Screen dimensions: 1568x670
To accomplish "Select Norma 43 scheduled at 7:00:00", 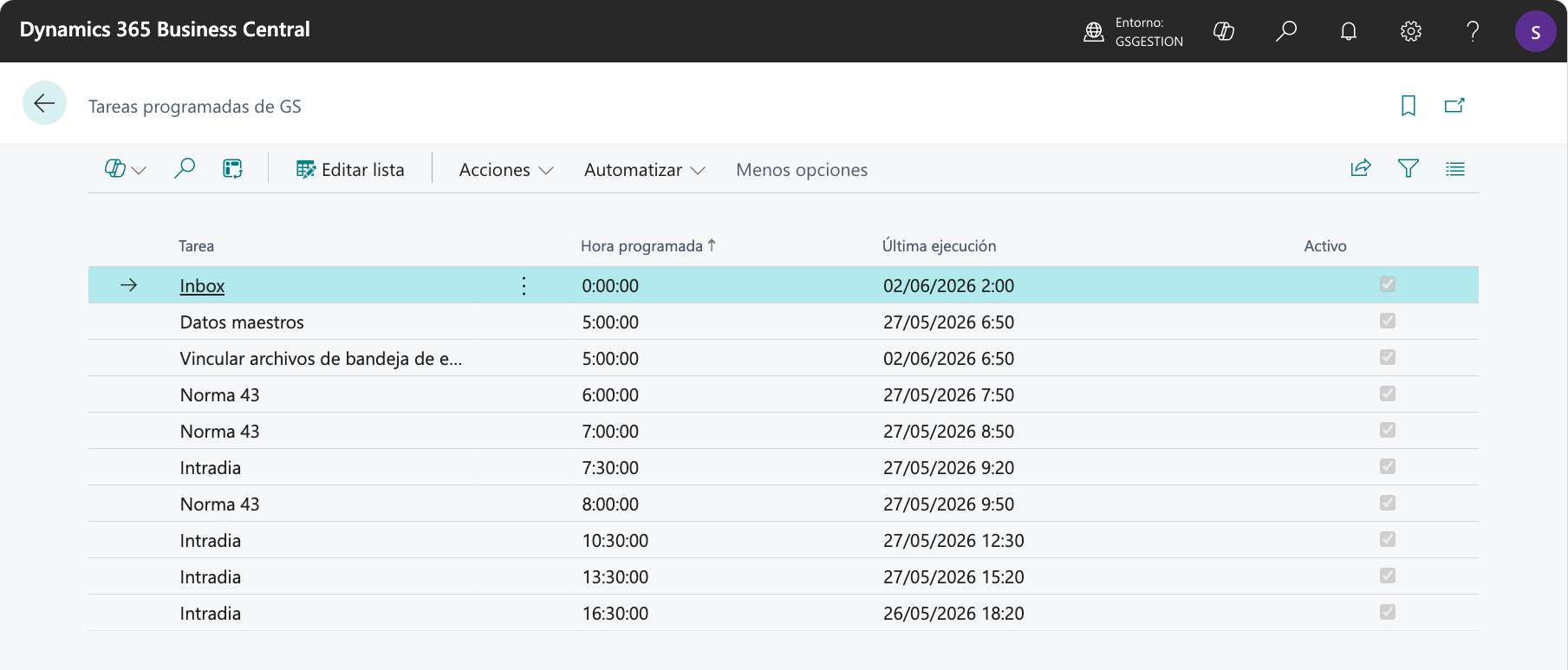I will (x=219, y=432).
